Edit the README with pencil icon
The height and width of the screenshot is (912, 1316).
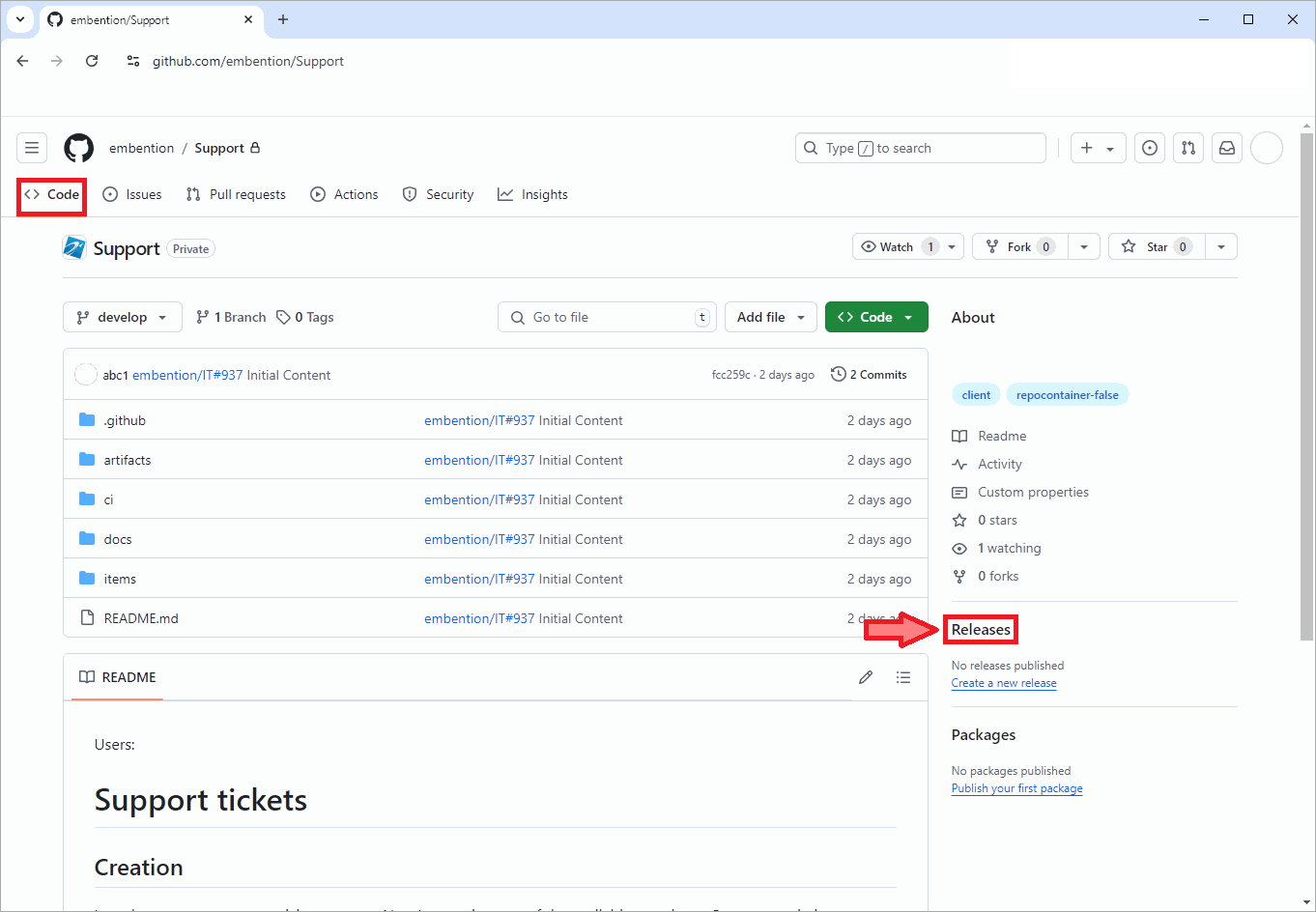(x=866, y=677)
